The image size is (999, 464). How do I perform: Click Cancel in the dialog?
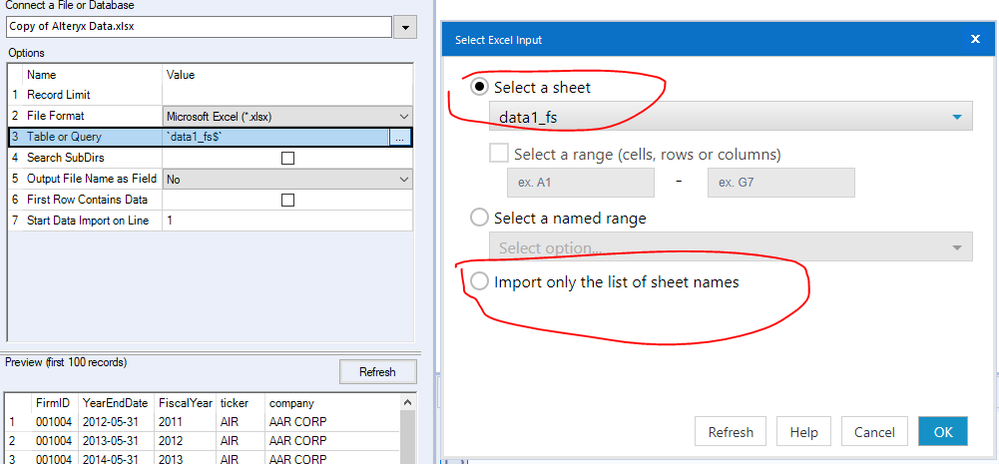[874, 432]
